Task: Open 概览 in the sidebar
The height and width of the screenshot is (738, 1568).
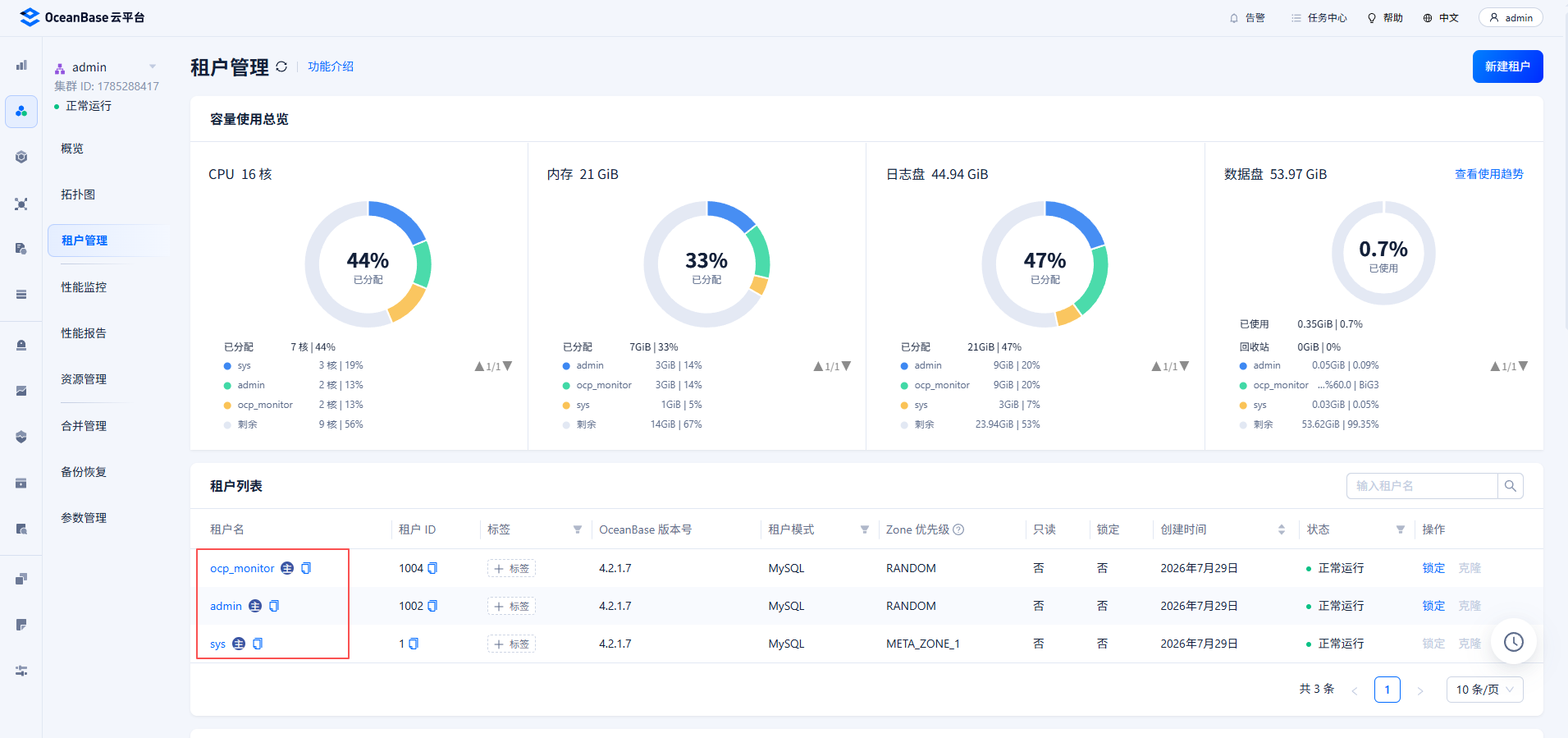Action: pos(72,149)
